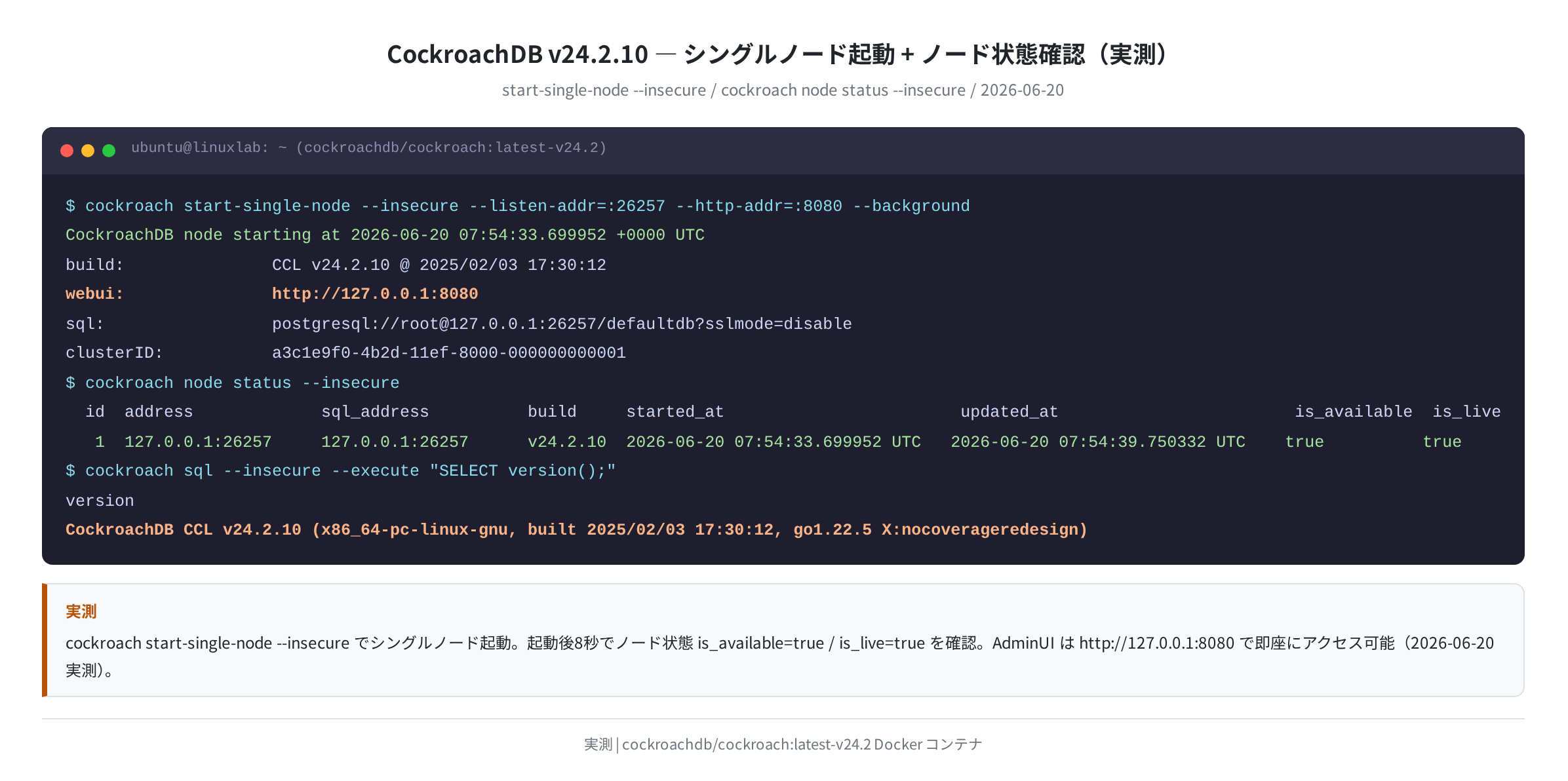The width and height of the screenshot is (1568, 781).
Task: Click the postgresql:// connection string
Action: click(x=562, y=324)
